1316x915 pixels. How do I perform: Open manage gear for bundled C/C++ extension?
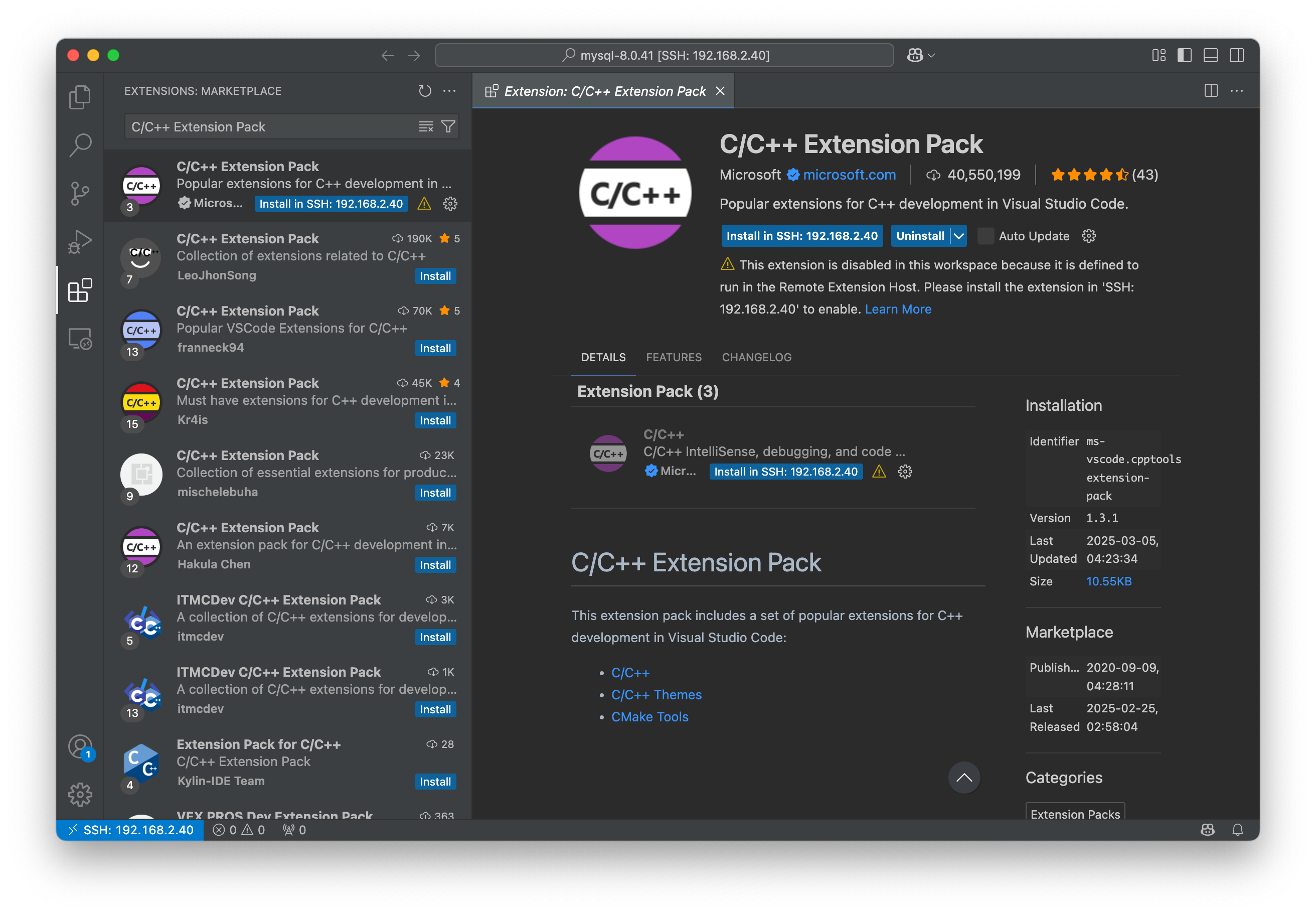(904, 472)
